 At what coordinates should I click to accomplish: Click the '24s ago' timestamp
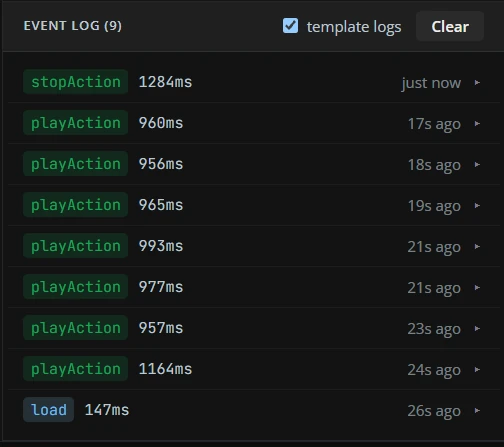[434, 370]
